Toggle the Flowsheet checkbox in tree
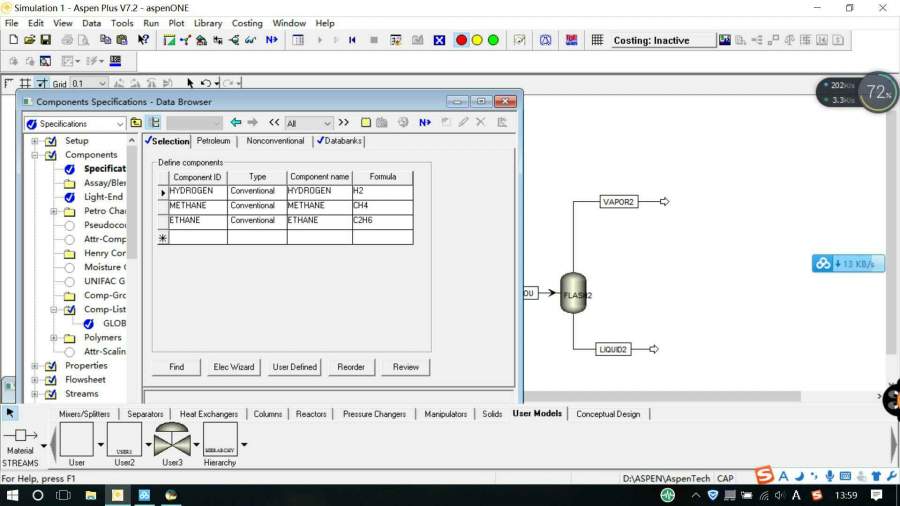900x506 pixels. click(x=51, y=380)
